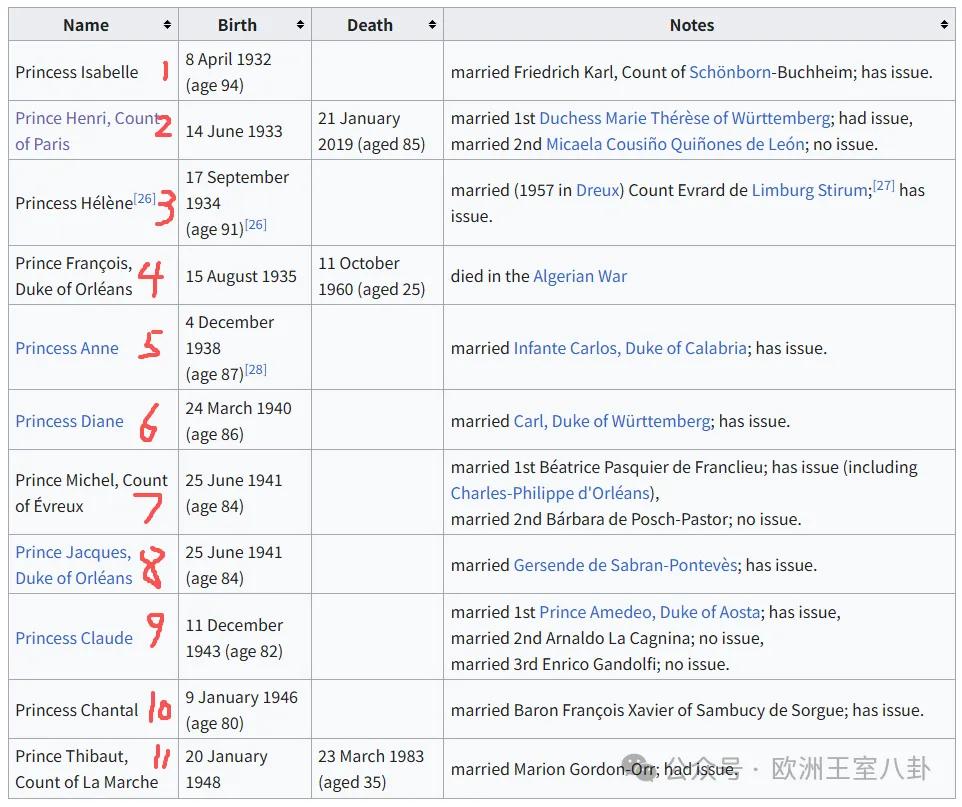
Task: Open the Schönborn link
Action: (729, 72)
